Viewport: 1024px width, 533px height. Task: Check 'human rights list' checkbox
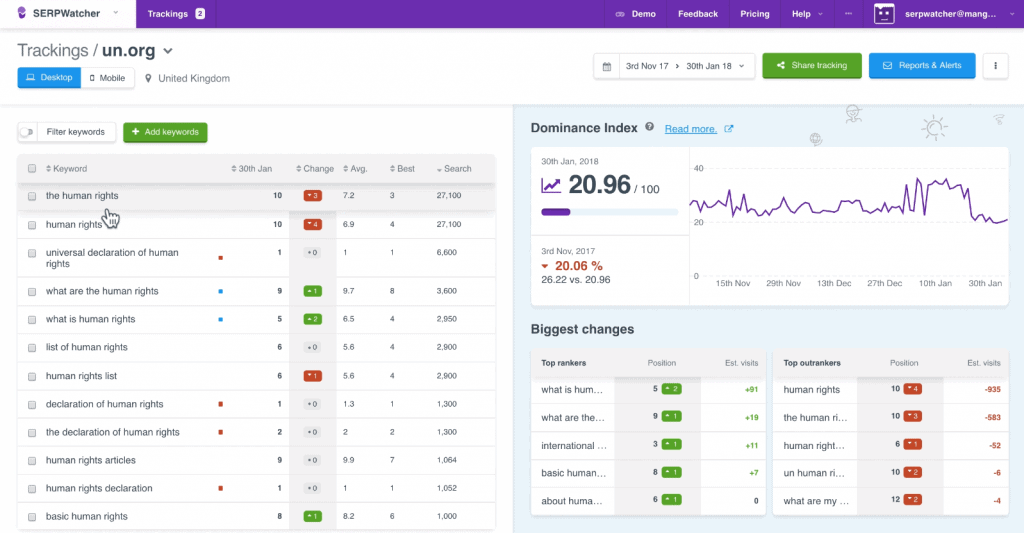pyautogui.click(x=32, y=377)
